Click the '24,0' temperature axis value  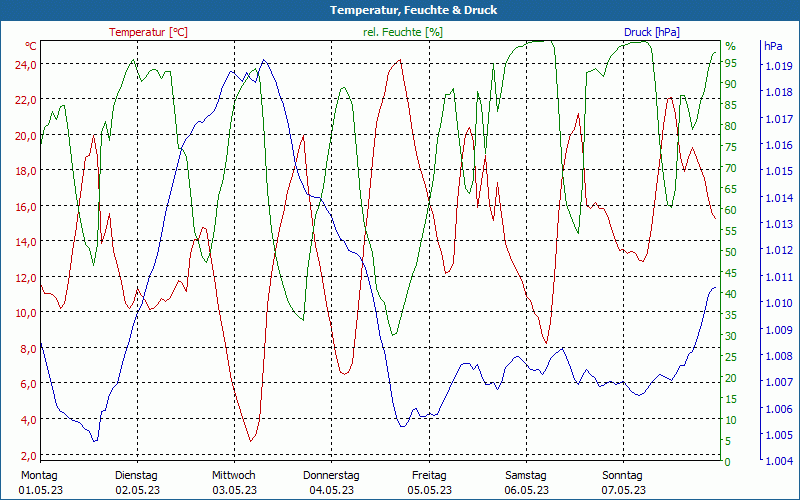tap(26, 64)
